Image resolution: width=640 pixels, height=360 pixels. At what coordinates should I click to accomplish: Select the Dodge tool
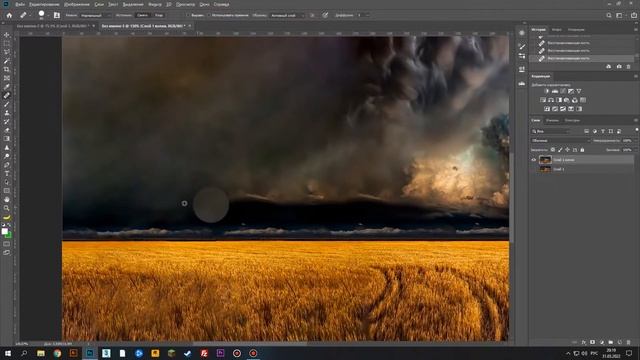click(7, 156)
